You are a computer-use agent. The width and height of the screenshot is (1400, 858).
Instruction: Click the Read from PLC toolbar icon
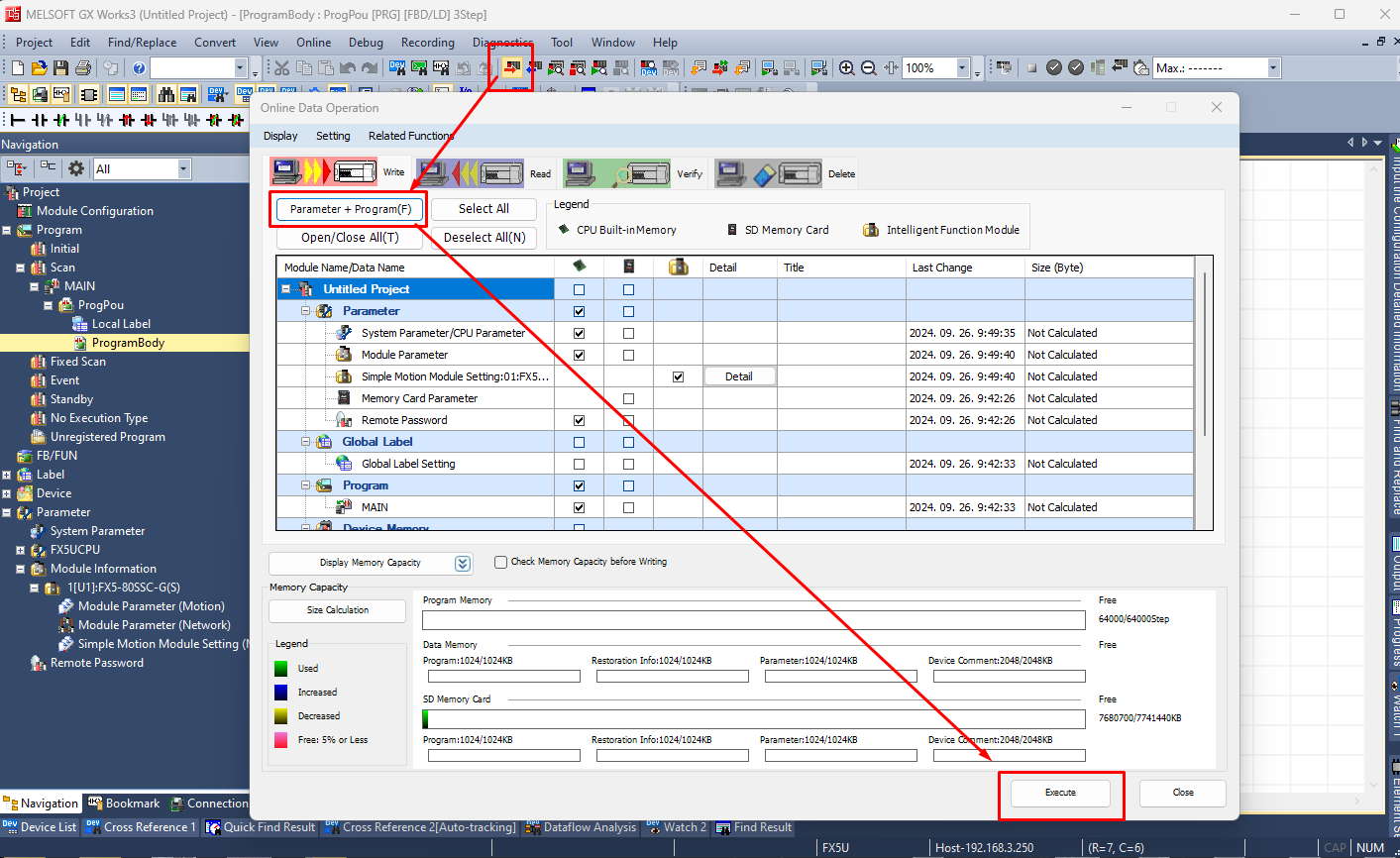(x=534, y=67)
